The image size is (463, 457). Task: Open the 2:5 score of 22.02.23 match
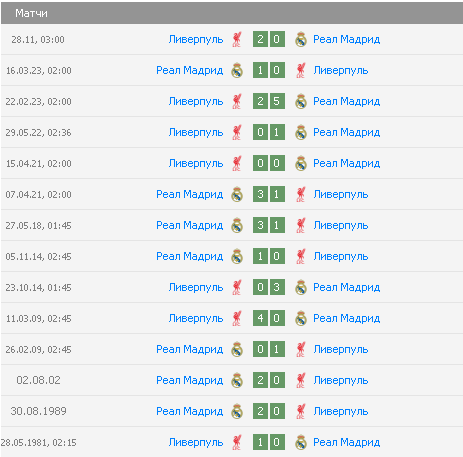point(269,101)
